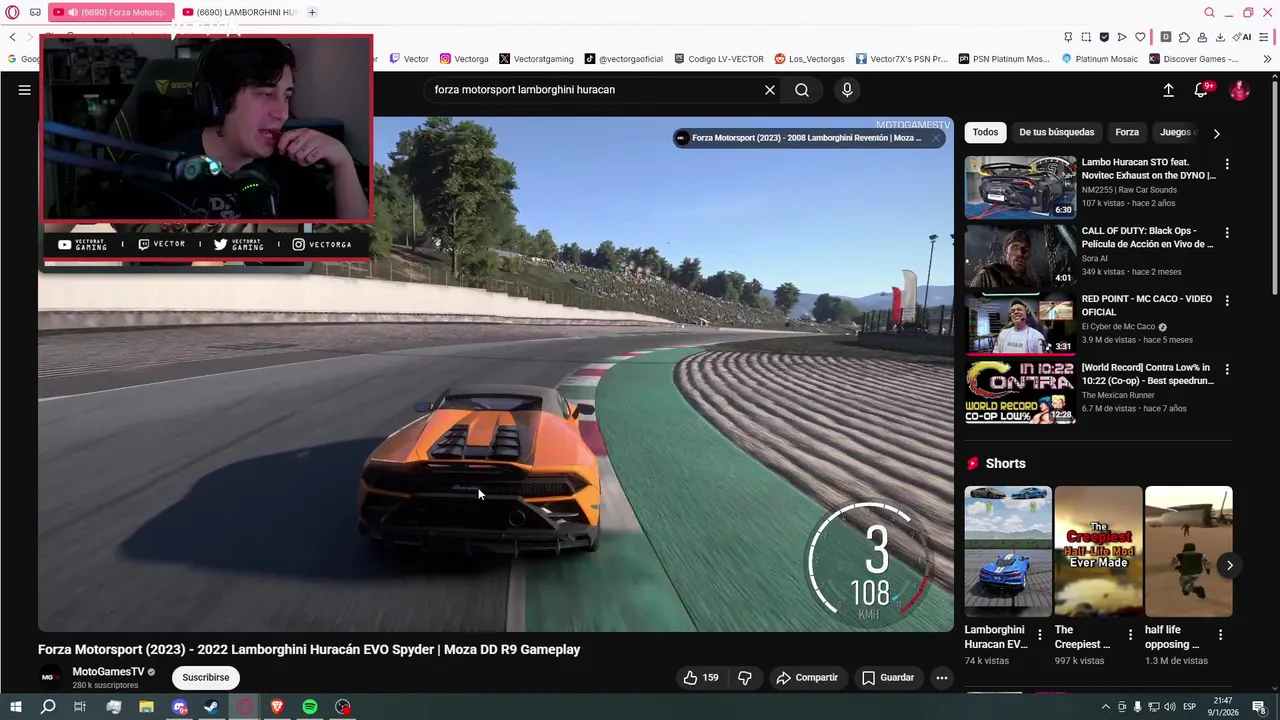Viewport: 1280px width, 720px height.
Task: Click Compartir to share the video
Action: pos(807,677)
